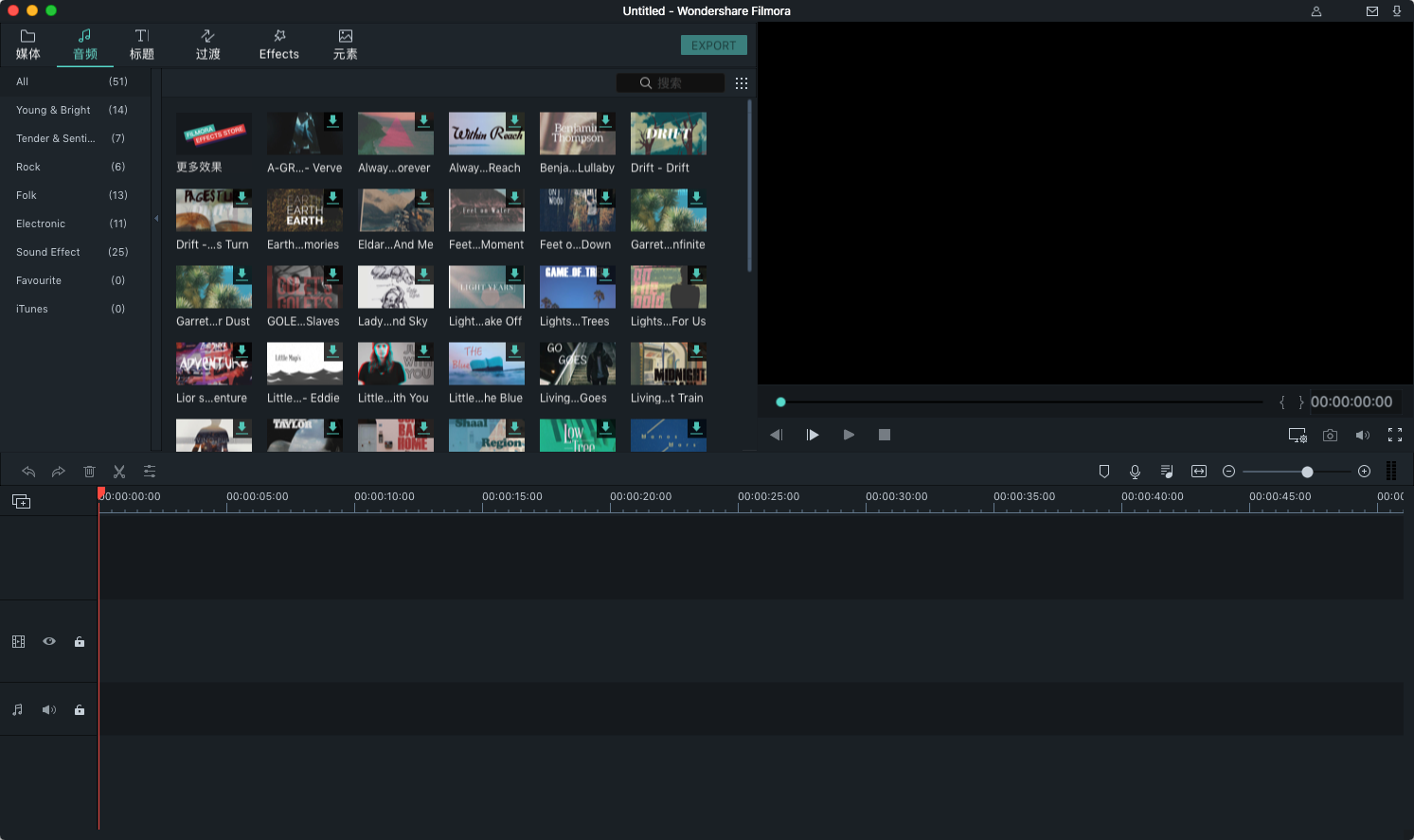The image size is (1414, 840).
Task: Download the Alway...orever track
Action: pyautogui.click(x=423, y=120)
